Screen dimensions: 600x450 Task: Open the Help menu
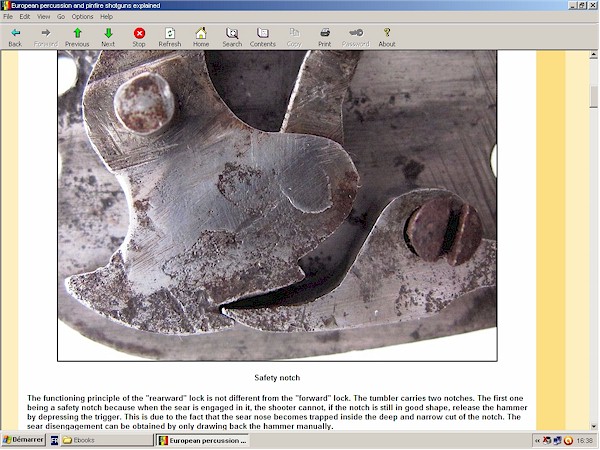pyautogui.click(x=106, y=16)
